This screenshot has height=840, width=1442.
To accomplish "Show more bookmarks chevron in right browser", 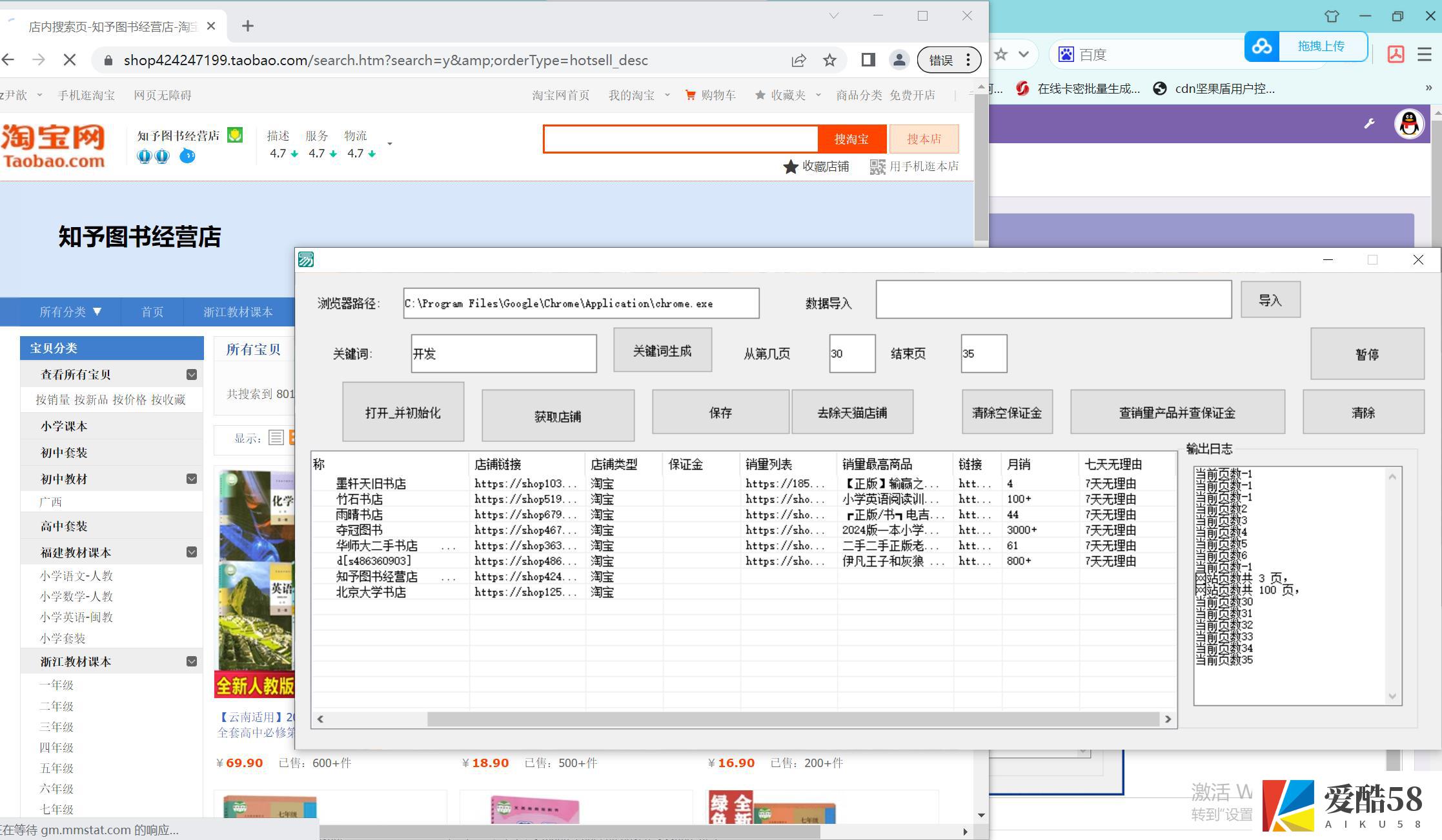I will 1428,88.
